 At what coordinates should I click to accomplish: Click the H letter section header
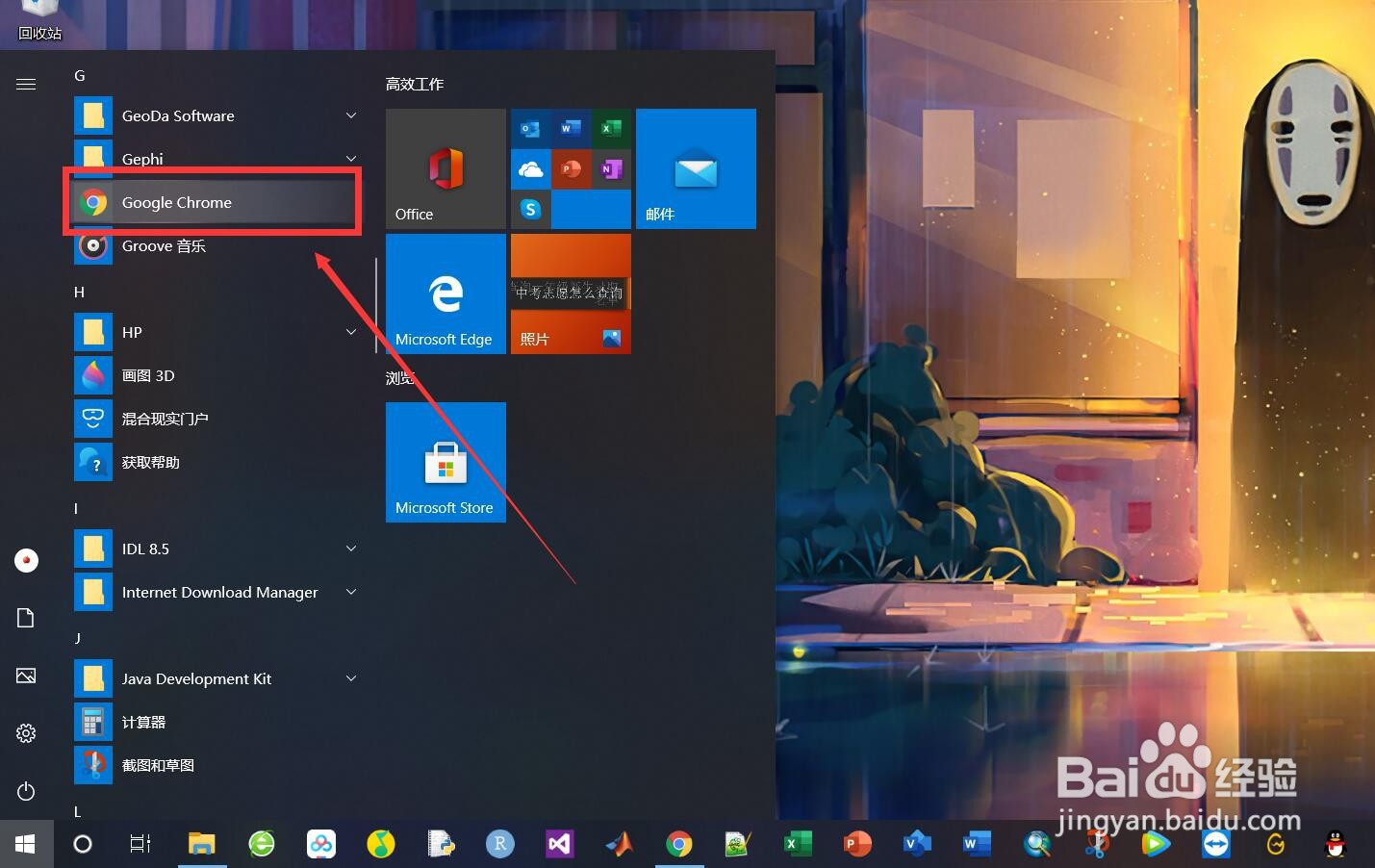coord(80,292)
